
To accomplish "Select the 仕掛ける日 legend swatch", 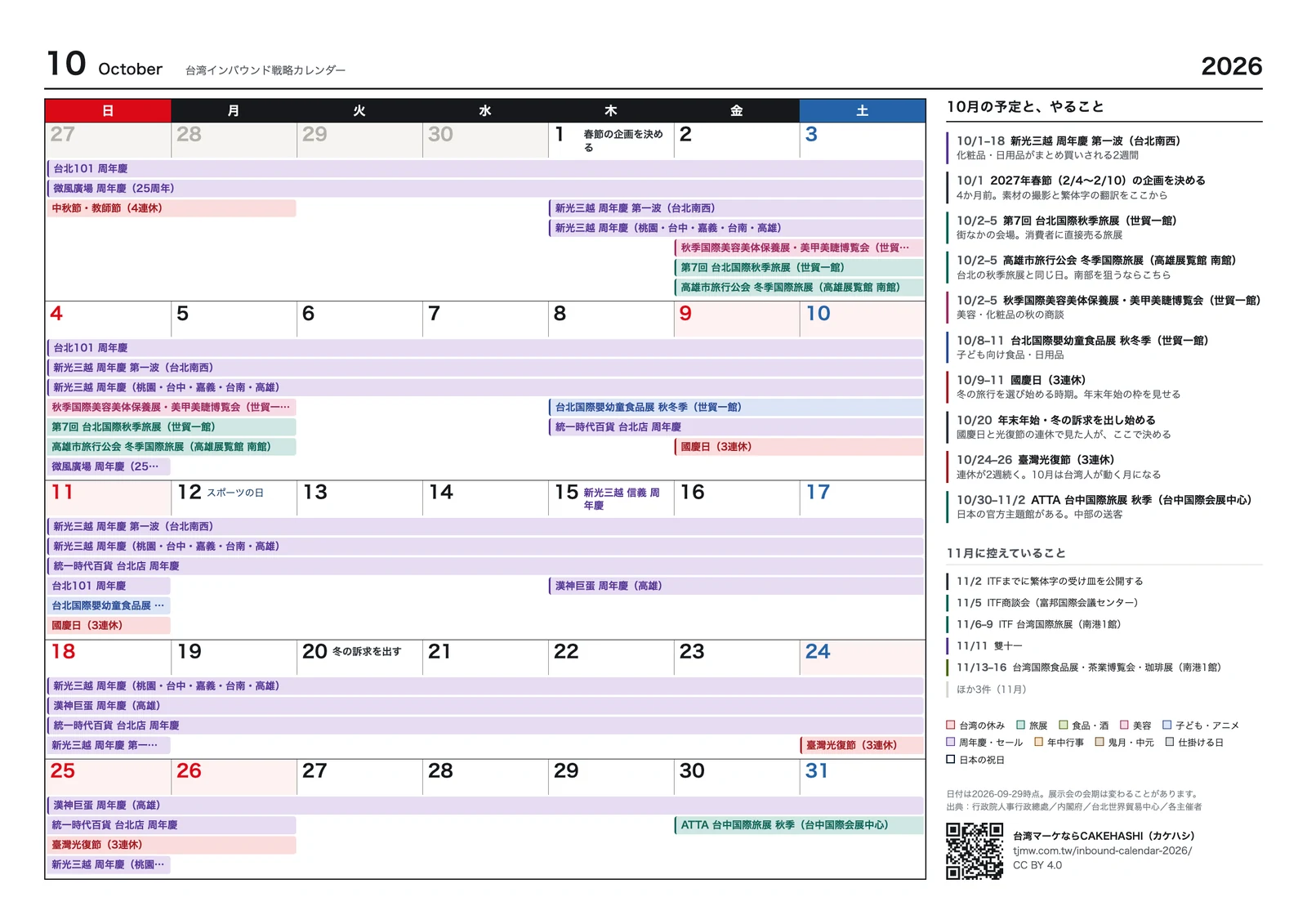I will point(1171,742).
